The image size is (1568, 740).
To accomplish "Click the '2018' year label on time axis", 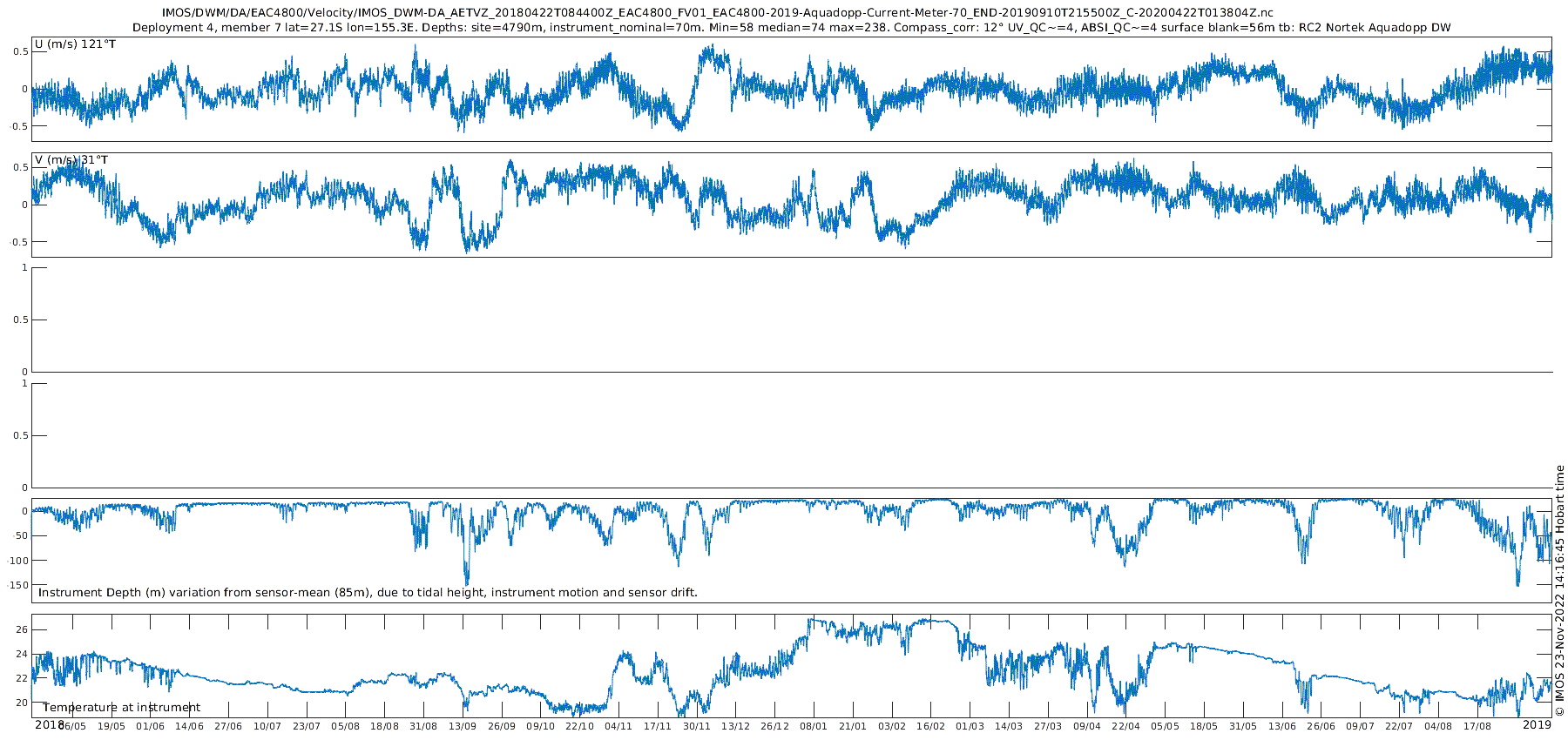I will click(49, 724).
